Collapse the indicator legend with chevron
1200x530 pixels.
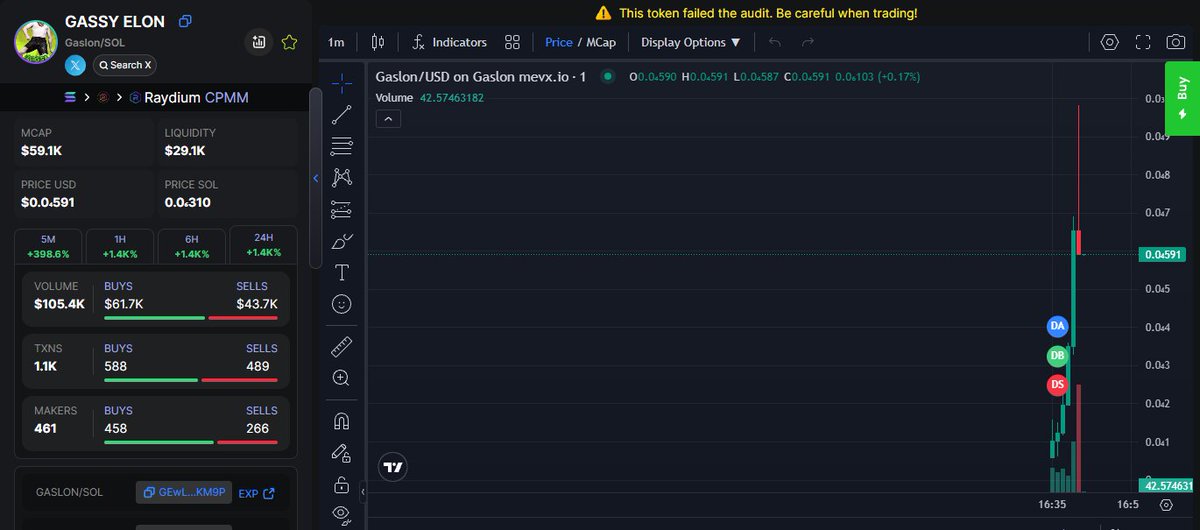tap(388, 118)
